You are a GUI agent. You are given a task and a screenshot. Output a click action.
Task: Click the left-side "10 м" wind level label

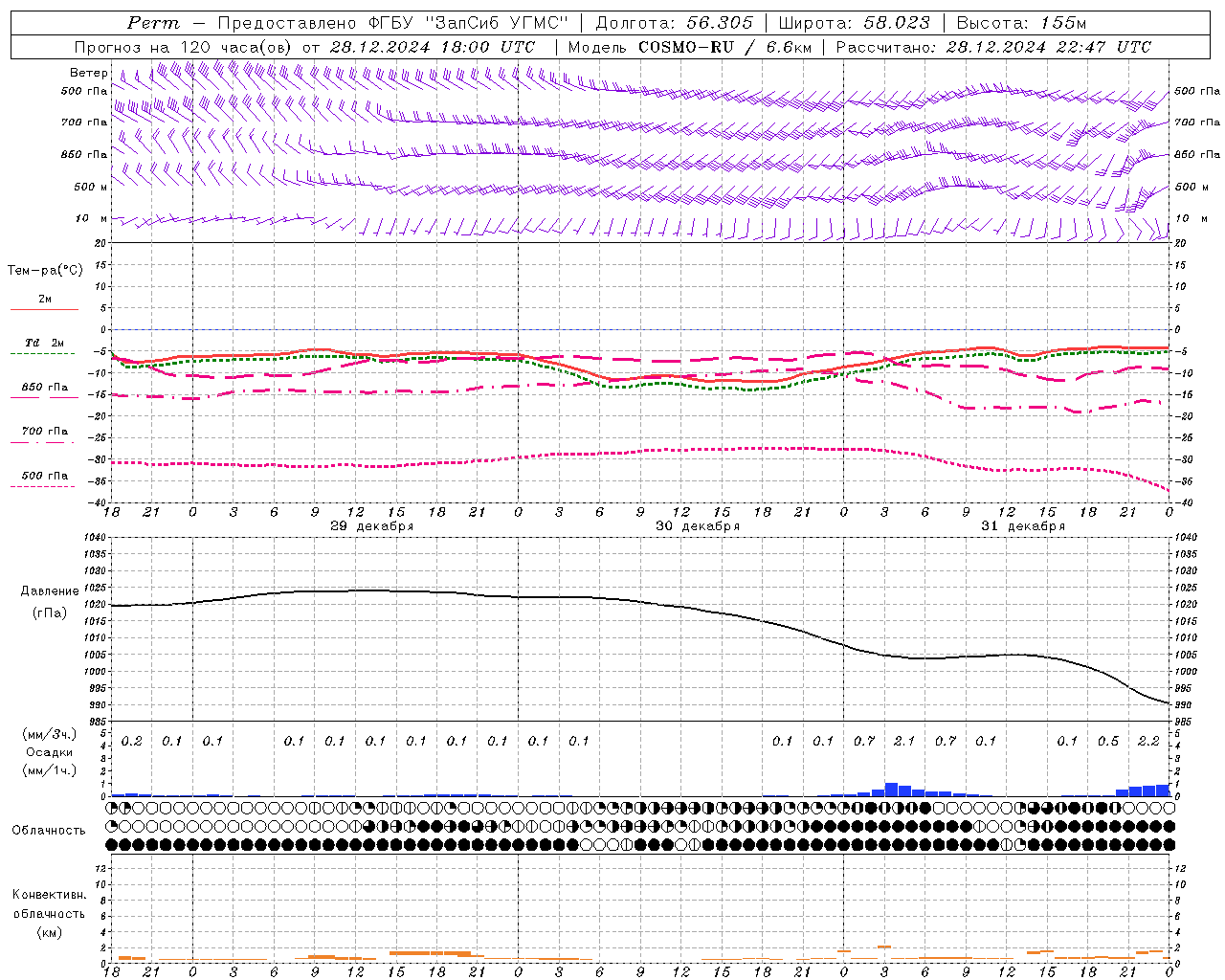coord(92,219)
